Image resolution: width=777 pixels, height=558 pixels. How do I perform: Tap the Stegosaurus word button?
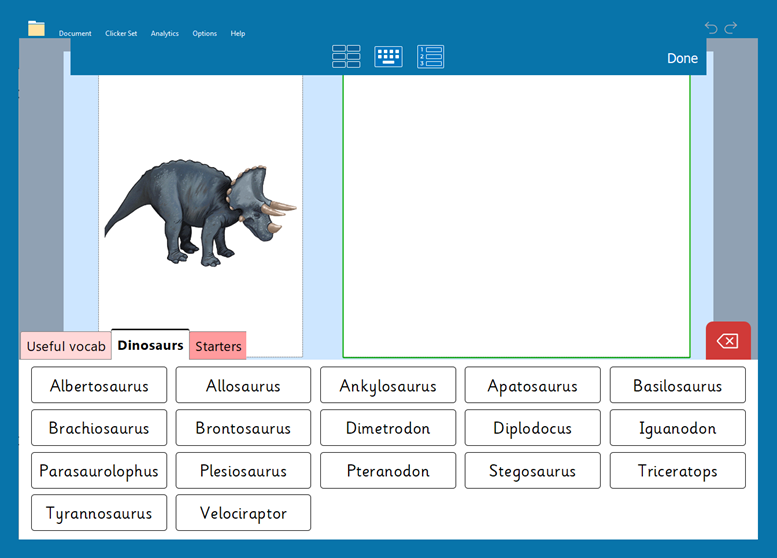(x=533, y=471)
